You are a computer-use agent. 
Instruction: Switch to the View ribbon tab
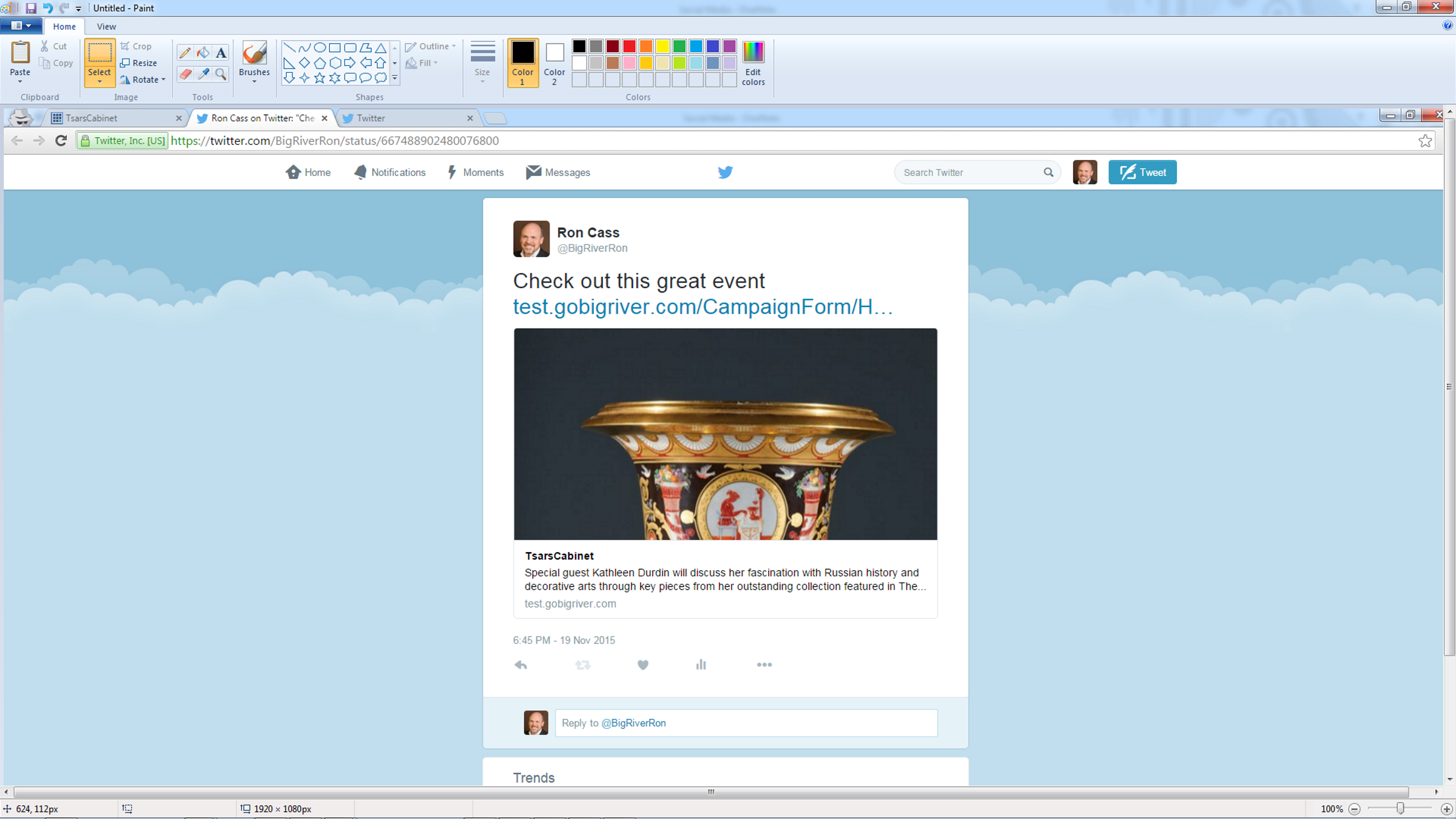pyautogui.click(x=106, y=27)
